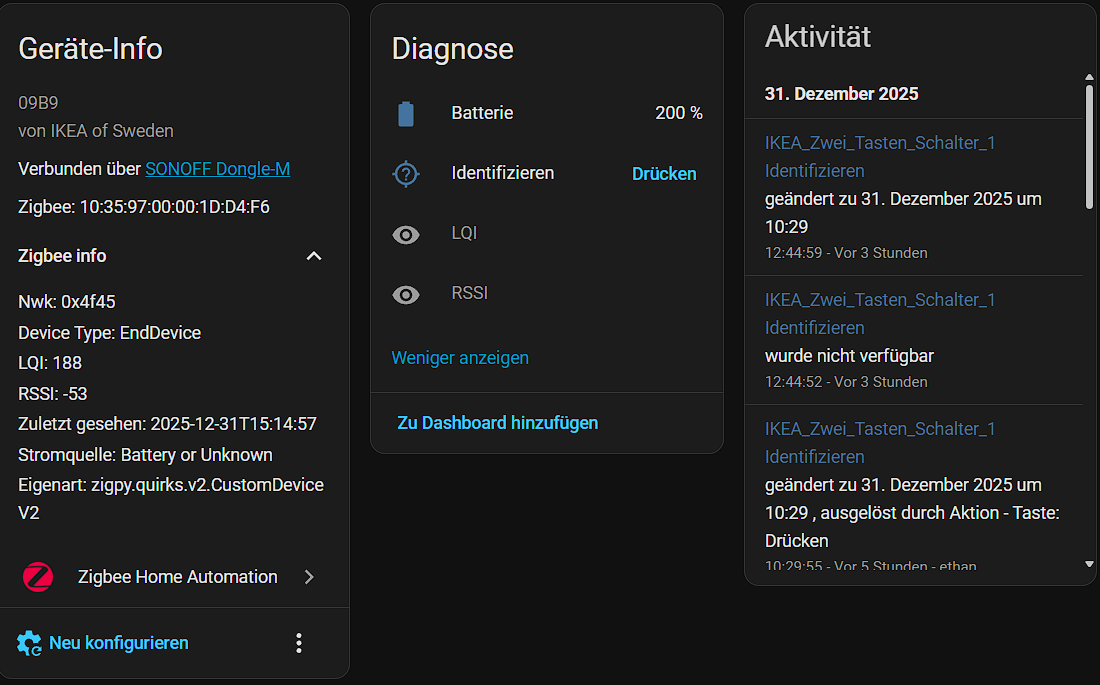The width and height of the screenshot is (1100, 685).
Task: Click the Neu konfigurieren gear icon
Action: [x=30, y=643]
